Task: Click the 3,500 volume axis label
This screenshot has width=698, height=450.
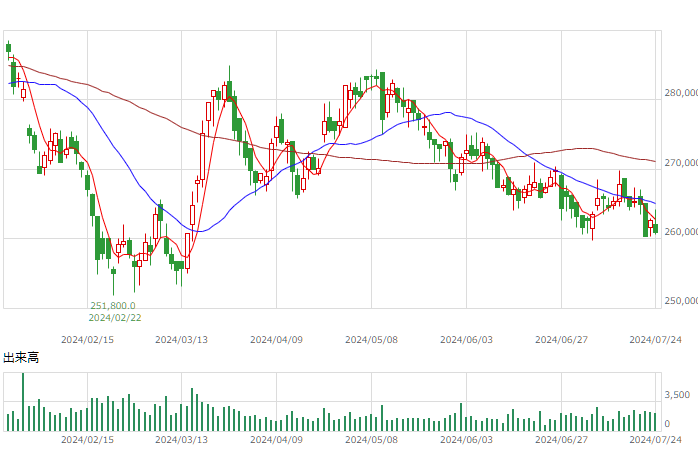Action: (x=677, y=395)
